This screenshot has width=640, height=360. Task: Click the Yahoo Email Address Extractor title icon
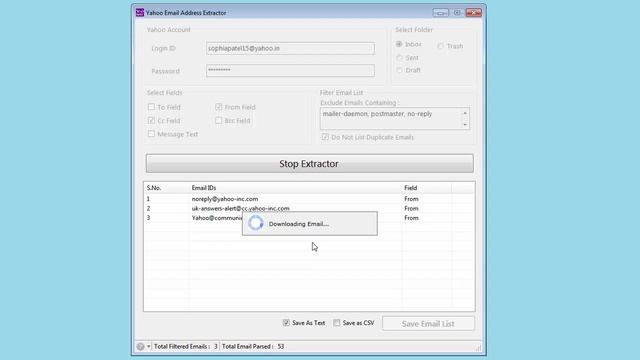click(140, 13)
